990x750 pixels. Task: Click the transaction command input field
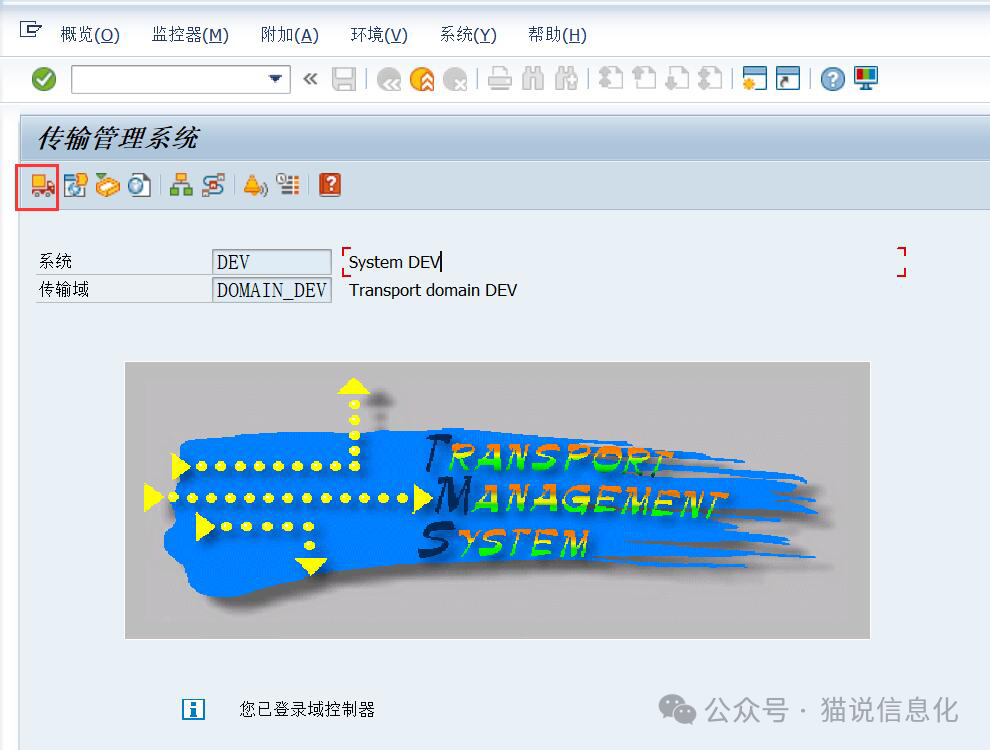pos(168,79)
